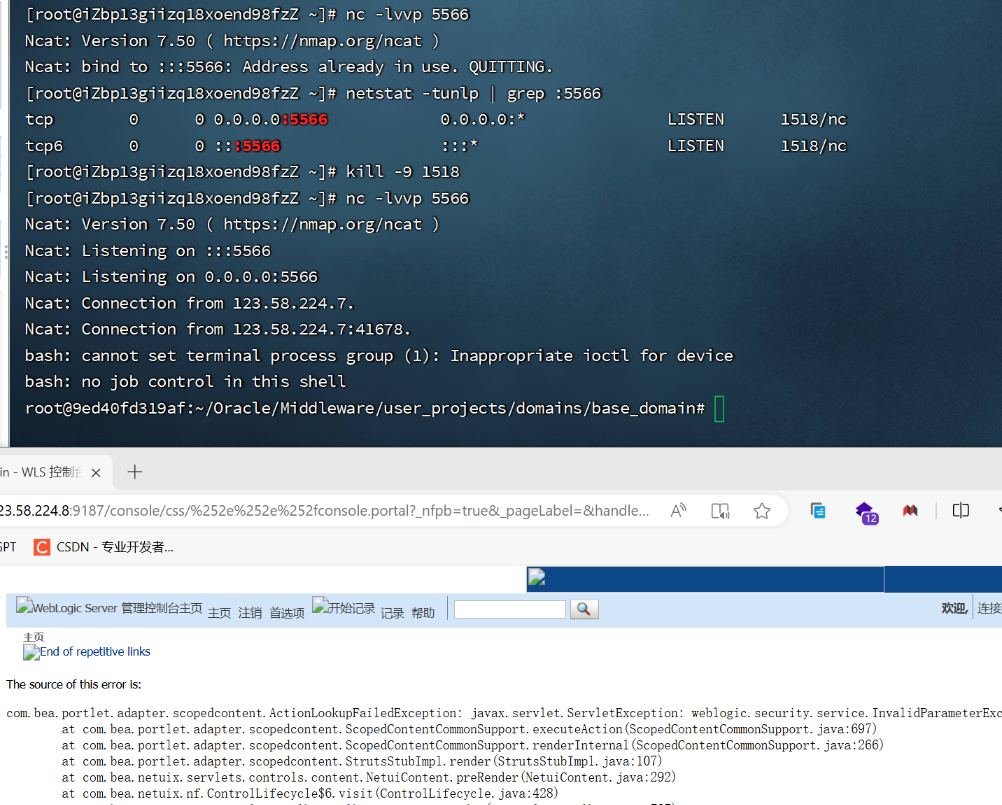1002x805 pixels.
Task: Close the WLS console browser tab
Action: pyautogui.click(x=96, y=473)
